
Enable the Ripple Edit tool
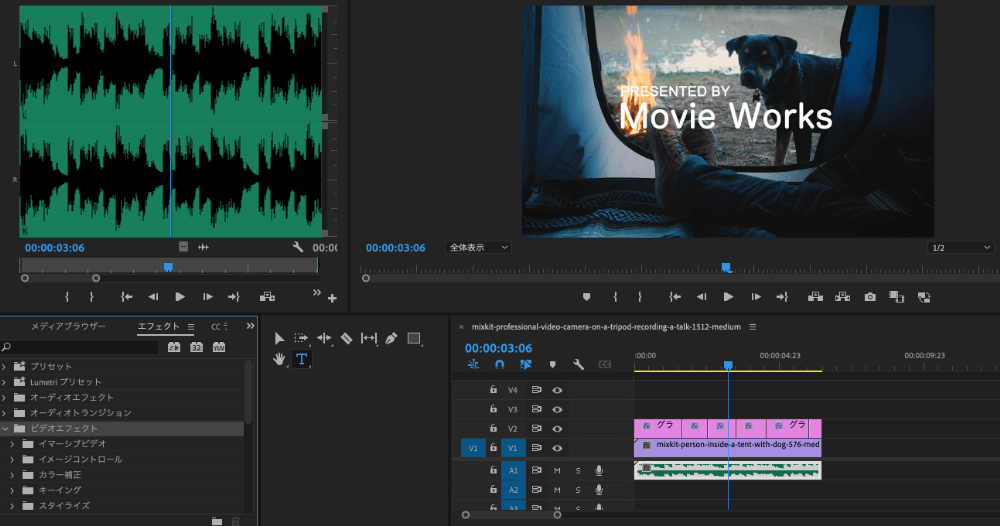[x=324, y=339]
